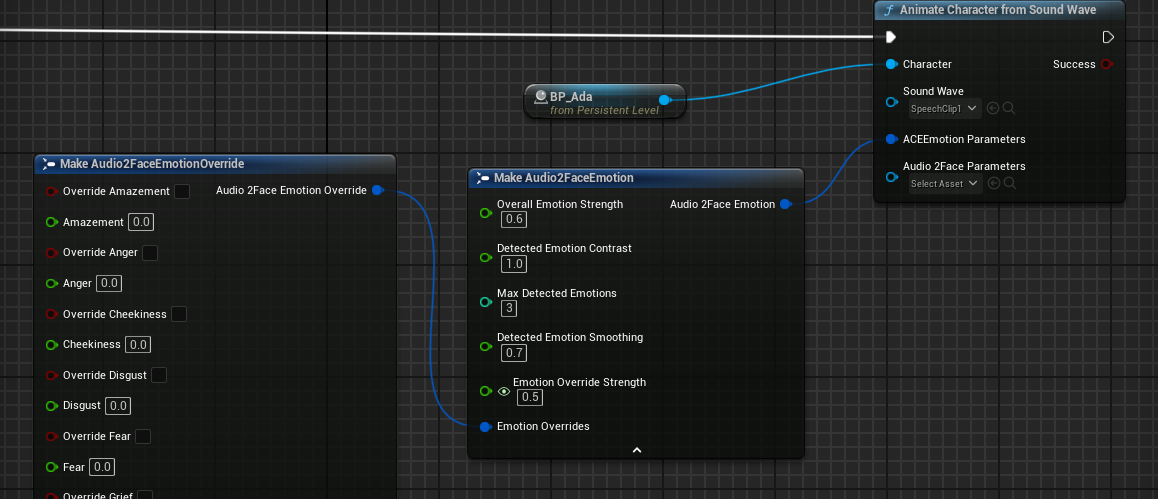Click the Emotion Overrides input pin
This screenshot has height=499, width=1158.
485,426
